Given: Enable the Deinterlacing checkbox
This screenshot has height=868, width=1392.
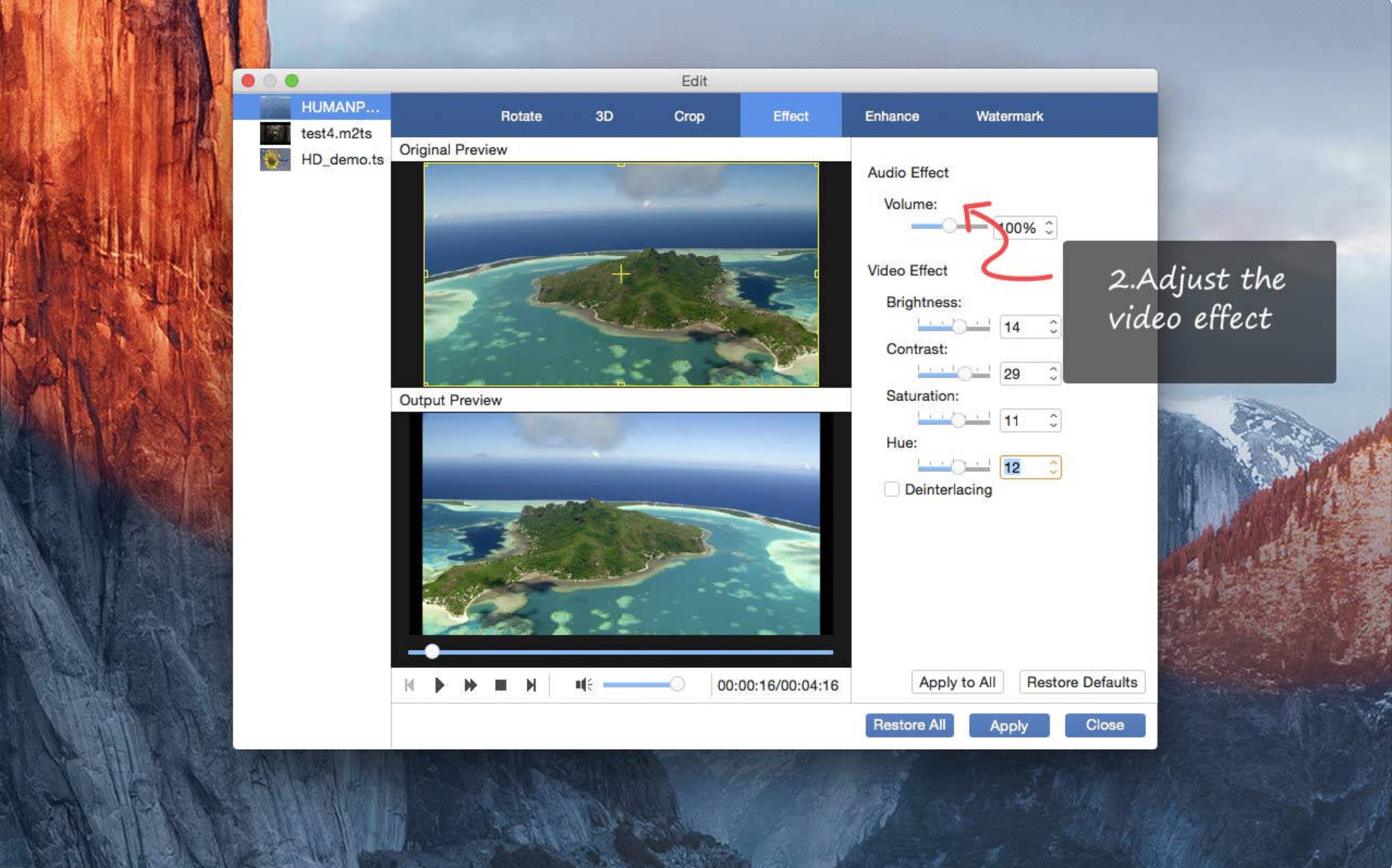Looking at the screenshot, I should point(891,489).
